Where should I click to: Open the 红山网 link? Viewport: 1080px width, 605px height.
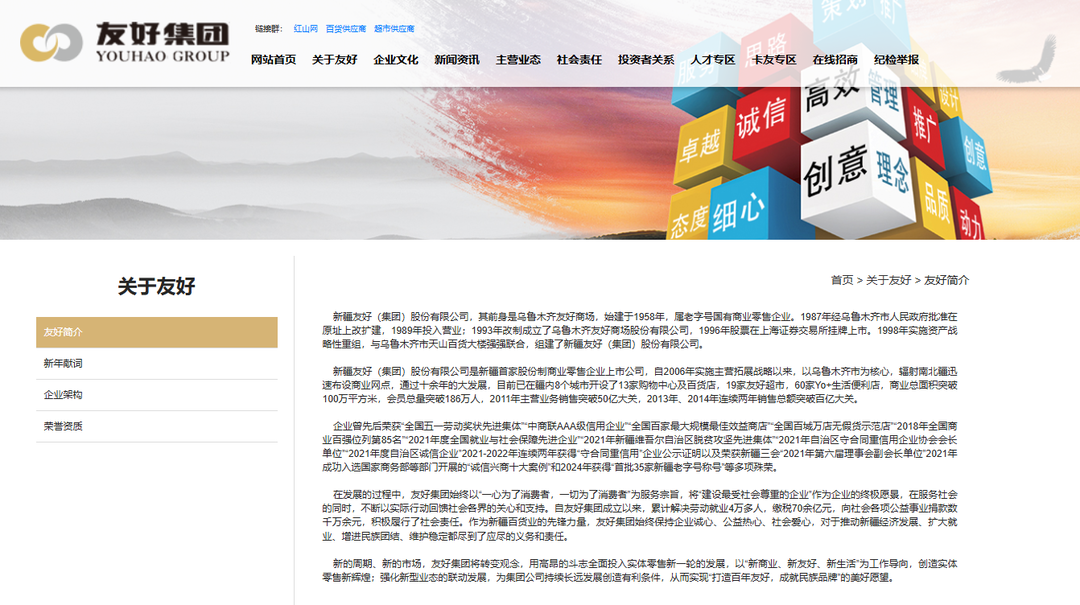pyautogui.click(x=305, y=29)
